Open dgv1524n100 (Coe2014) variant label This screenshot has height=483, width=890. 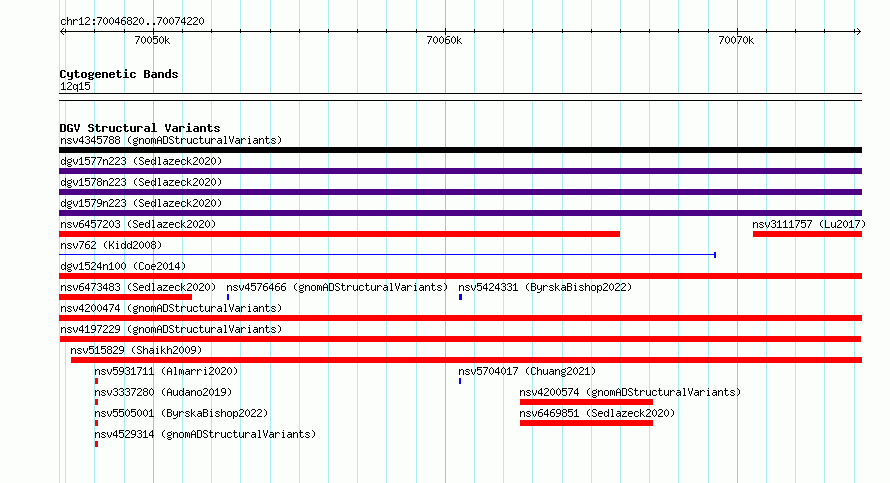(123, 266)
